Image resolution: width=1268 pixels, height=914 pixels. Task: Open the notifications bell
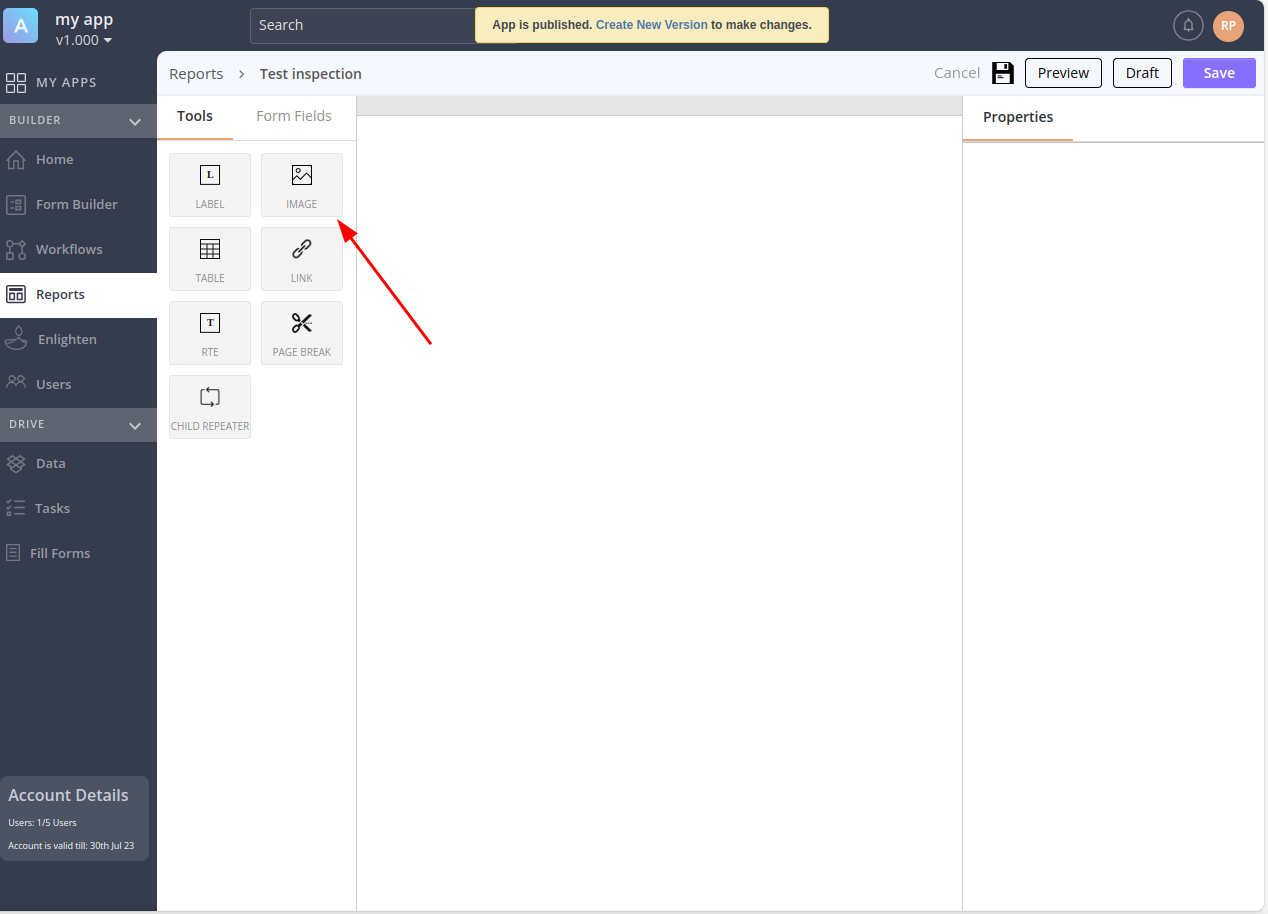pos(1188,26)
